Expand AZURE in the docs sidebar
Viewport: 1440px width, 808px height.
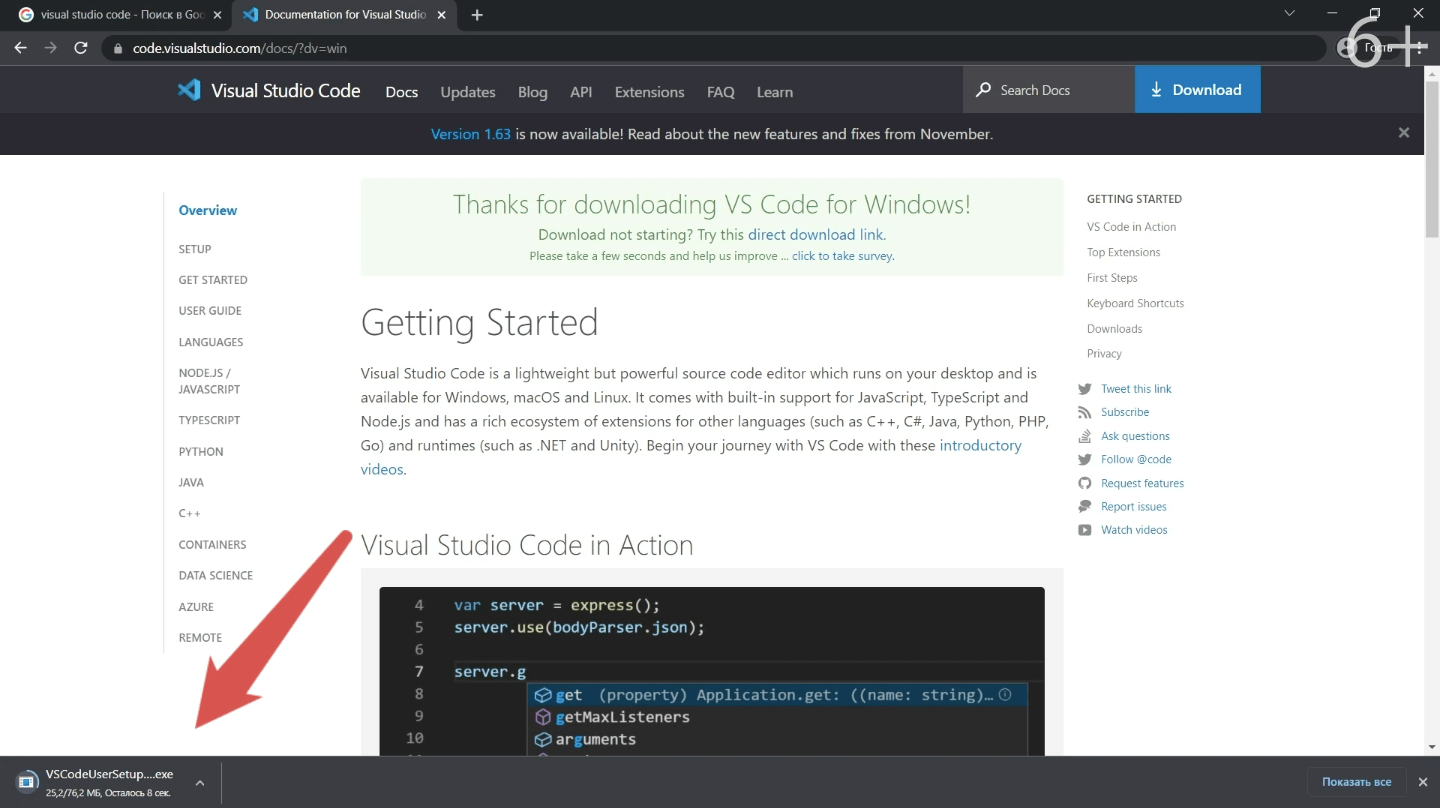tap(196, 607)
